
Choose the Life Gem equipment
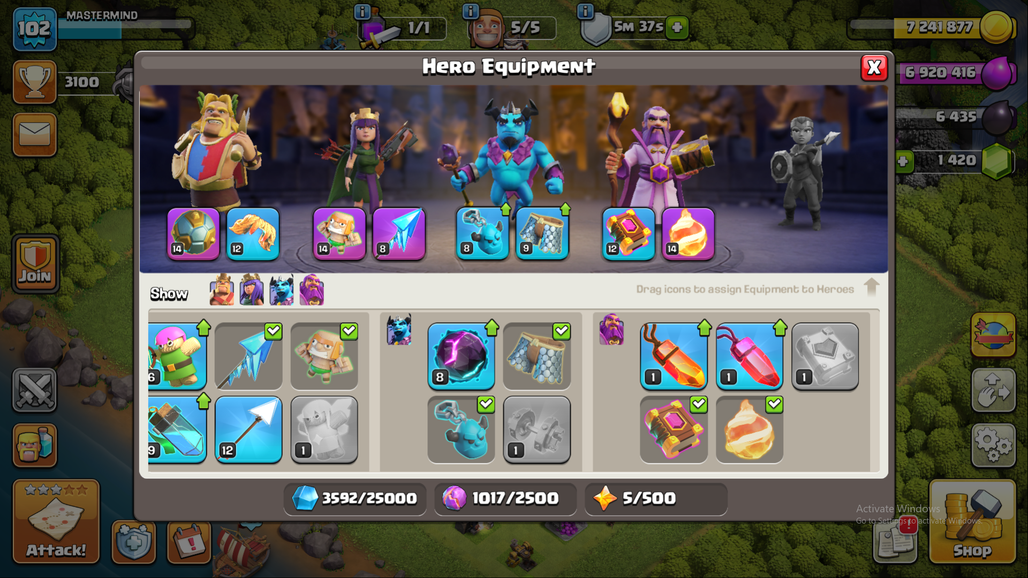(749, 356)
